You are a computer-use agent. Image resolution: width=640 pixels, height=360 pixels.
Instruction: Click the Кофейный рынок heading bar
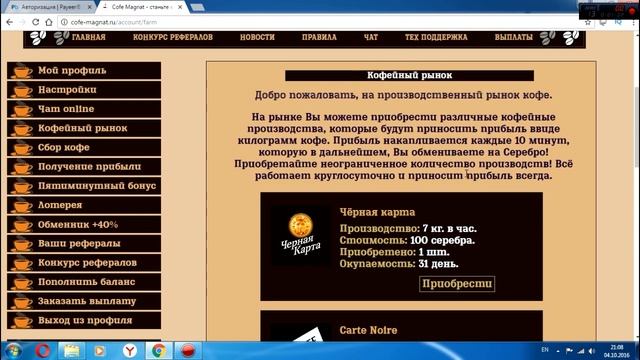point(409,76)
